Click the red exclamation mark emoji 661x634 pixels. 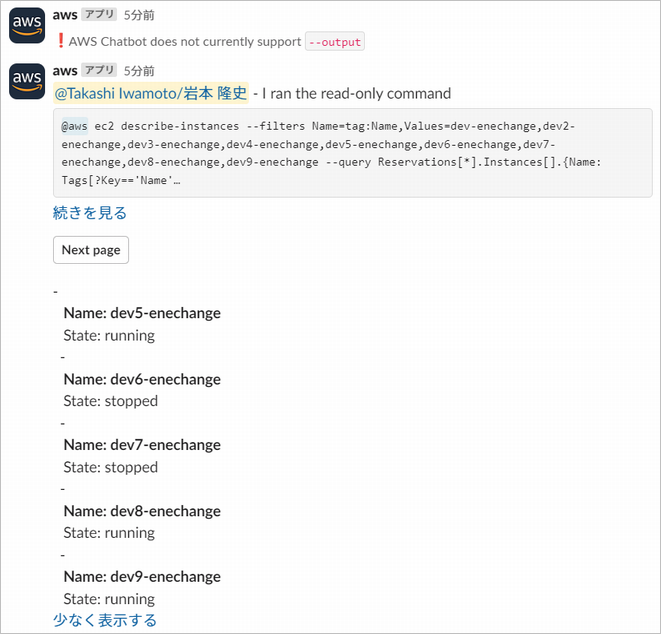point(60,41)
